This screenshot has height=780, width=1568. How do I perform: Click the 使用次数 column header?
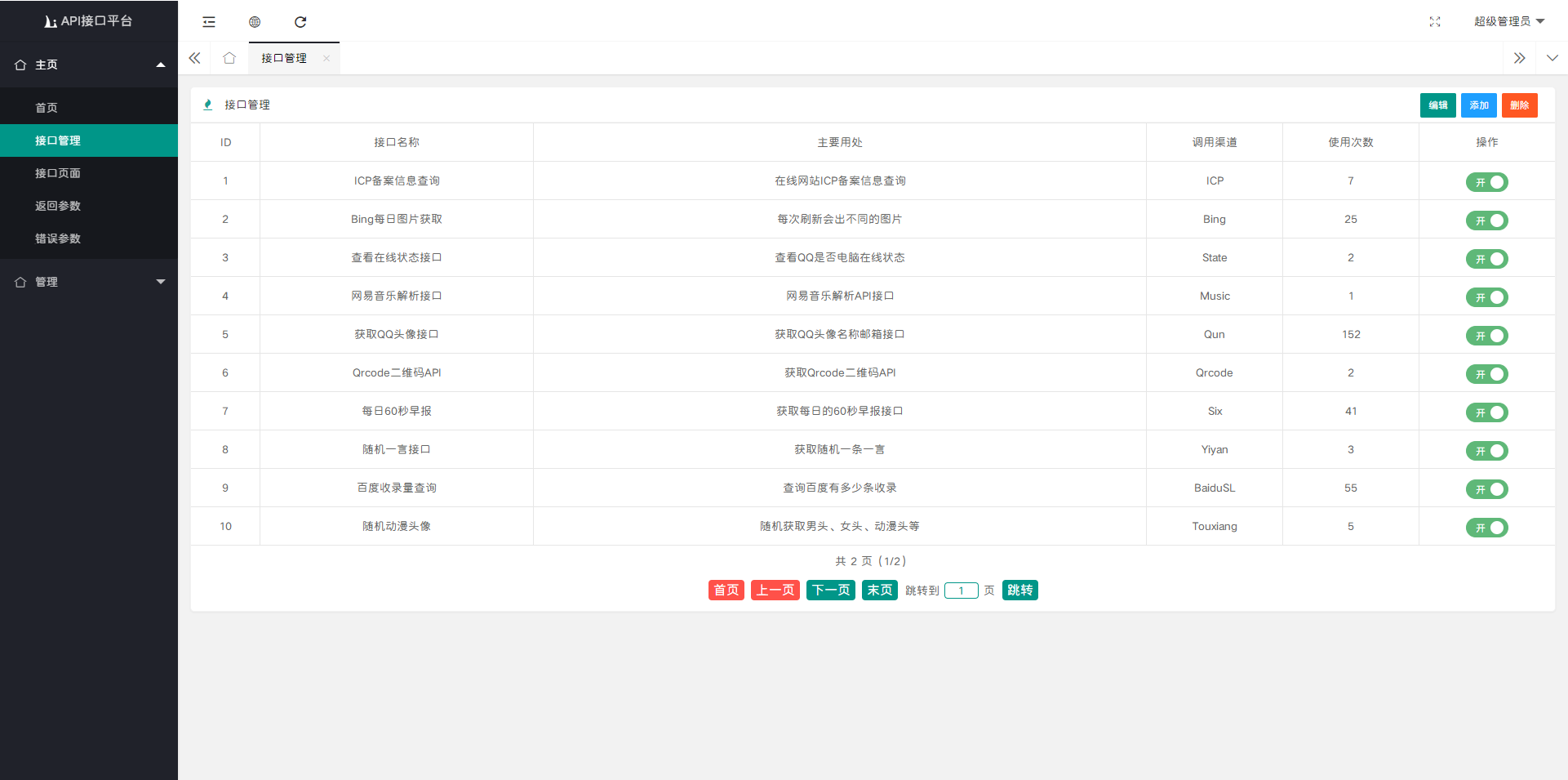[x=1351, y=142]
